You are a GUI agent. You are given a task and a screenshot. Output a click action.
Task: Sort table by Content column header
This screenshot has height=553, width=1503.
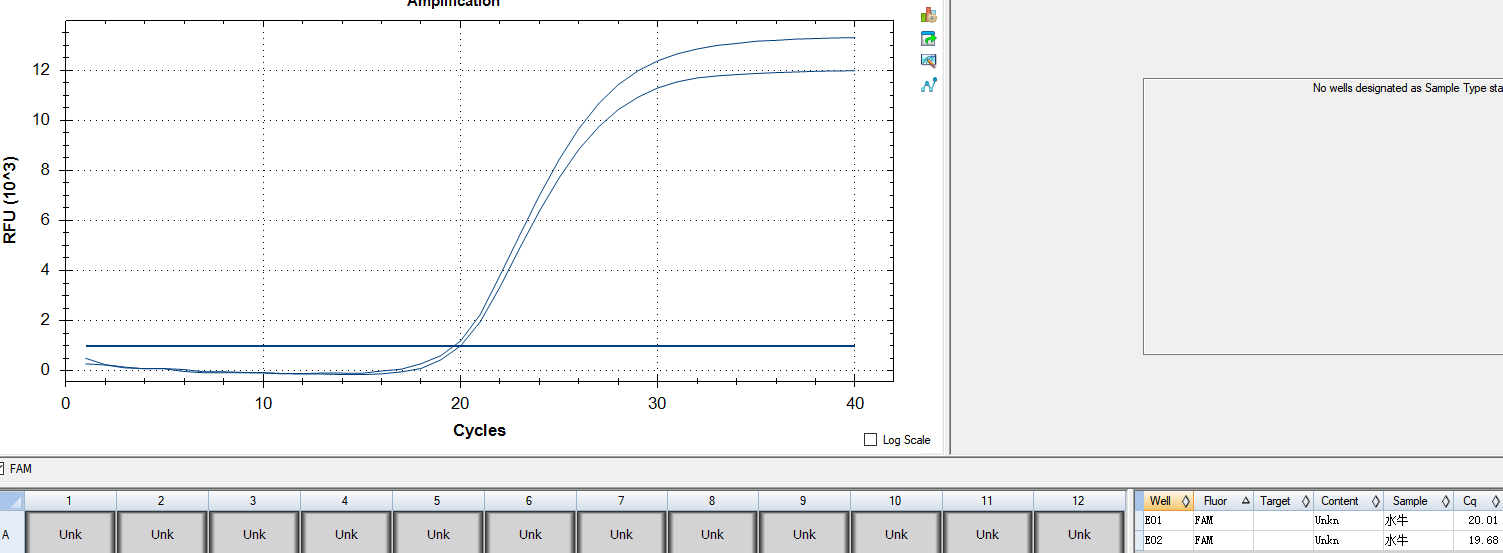(1348, 501)
